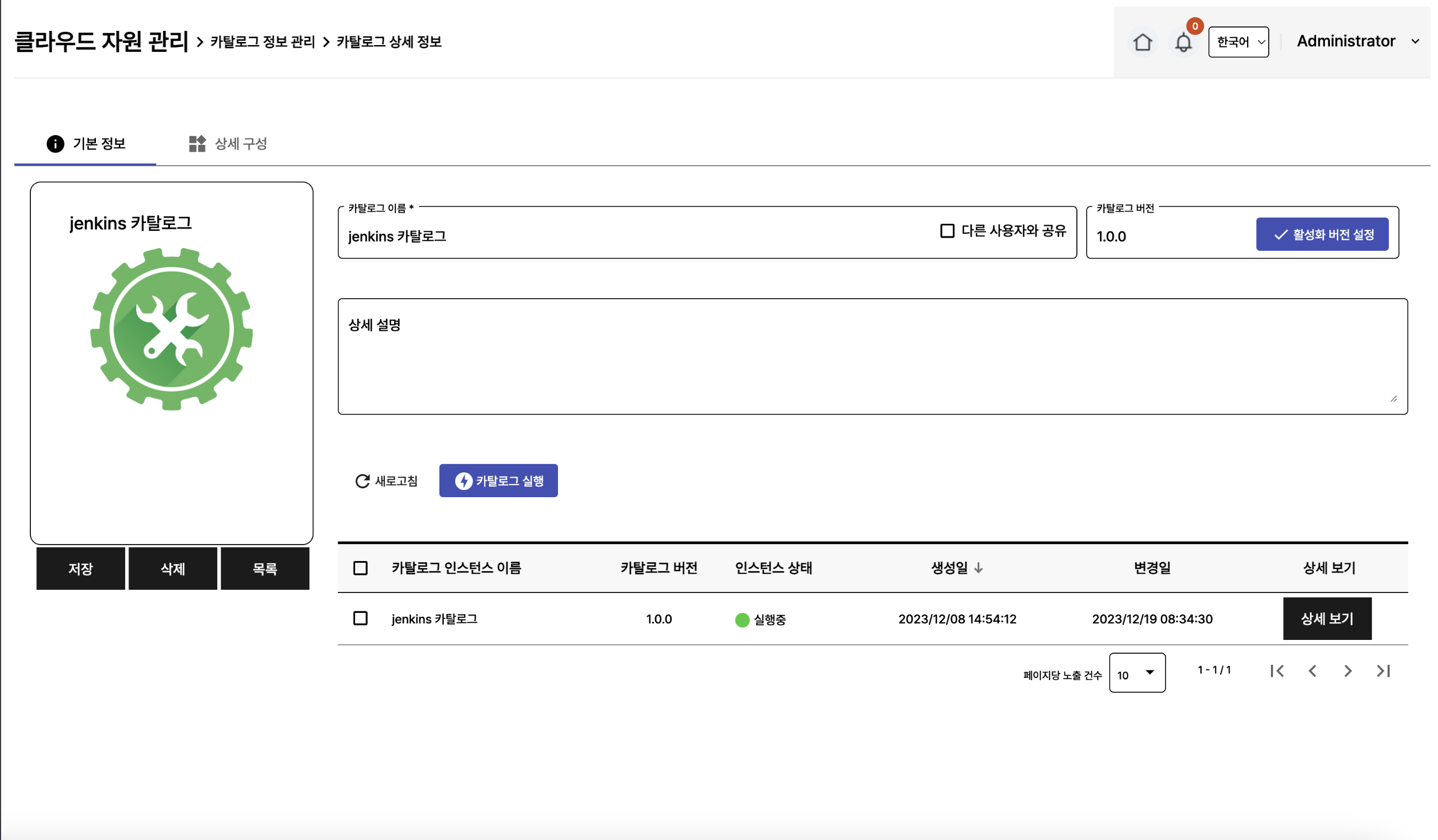This screenshot has width=1438, height=840.
Task: Go to first page of table
Action: coord(1277,671)
